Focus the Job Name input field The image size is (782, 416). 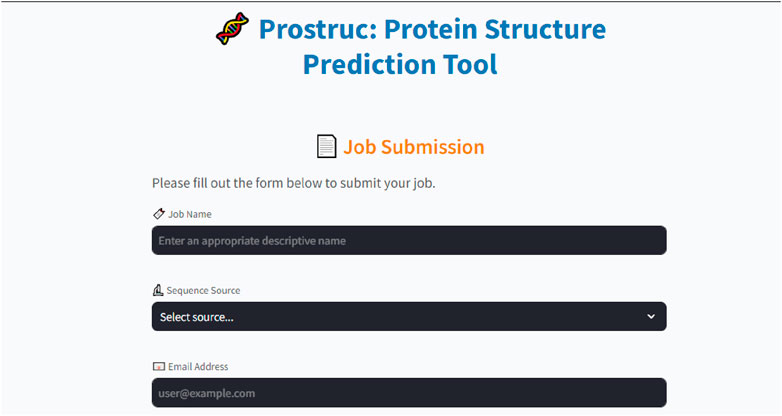(x=409, y=240)
